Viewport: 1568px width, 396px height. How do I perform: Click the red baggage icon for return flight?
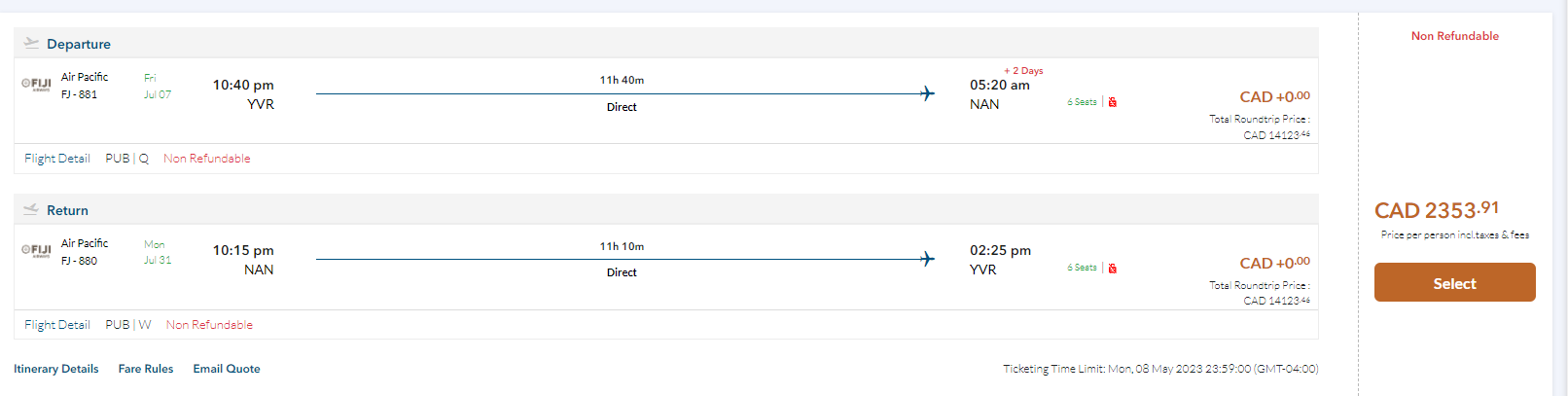point(1113,268)
